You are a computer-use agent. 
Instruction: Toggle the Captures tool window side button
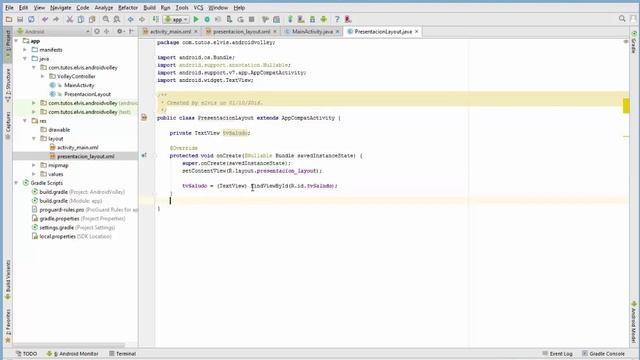[8, 125]
